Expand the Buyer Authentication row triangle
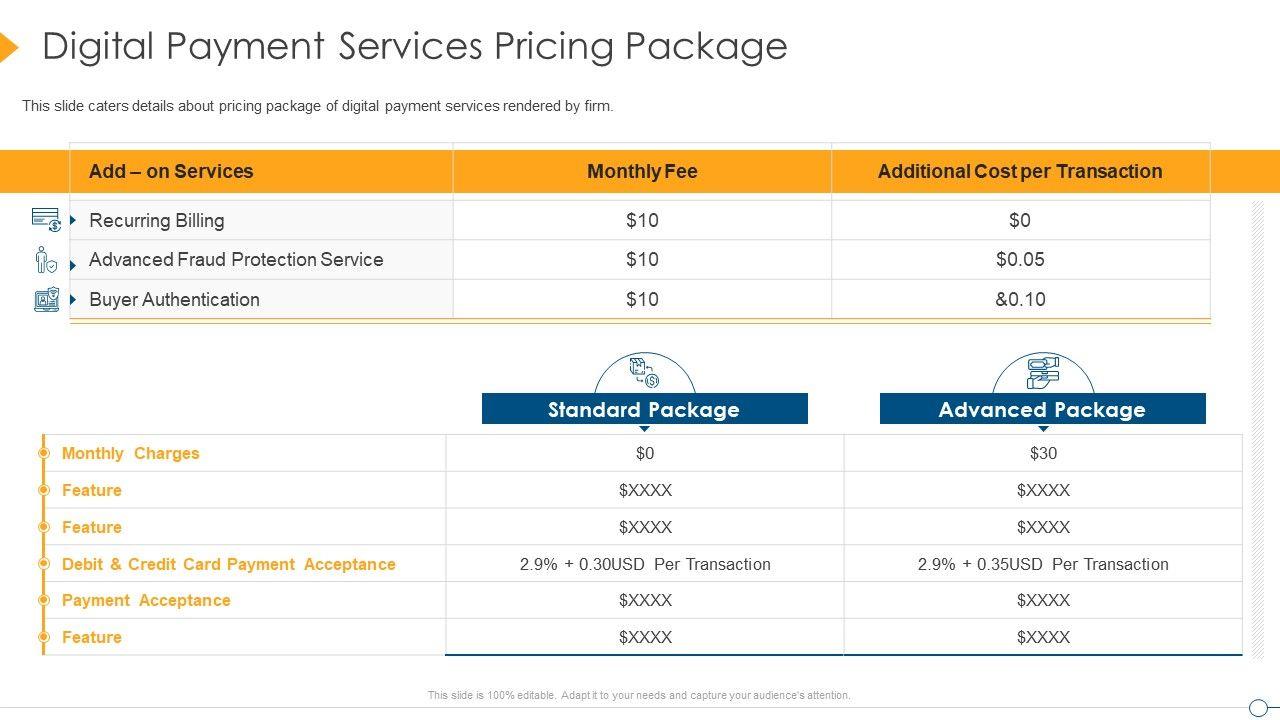The height and width of the screenshot is (720, 1280). [73, 299]
